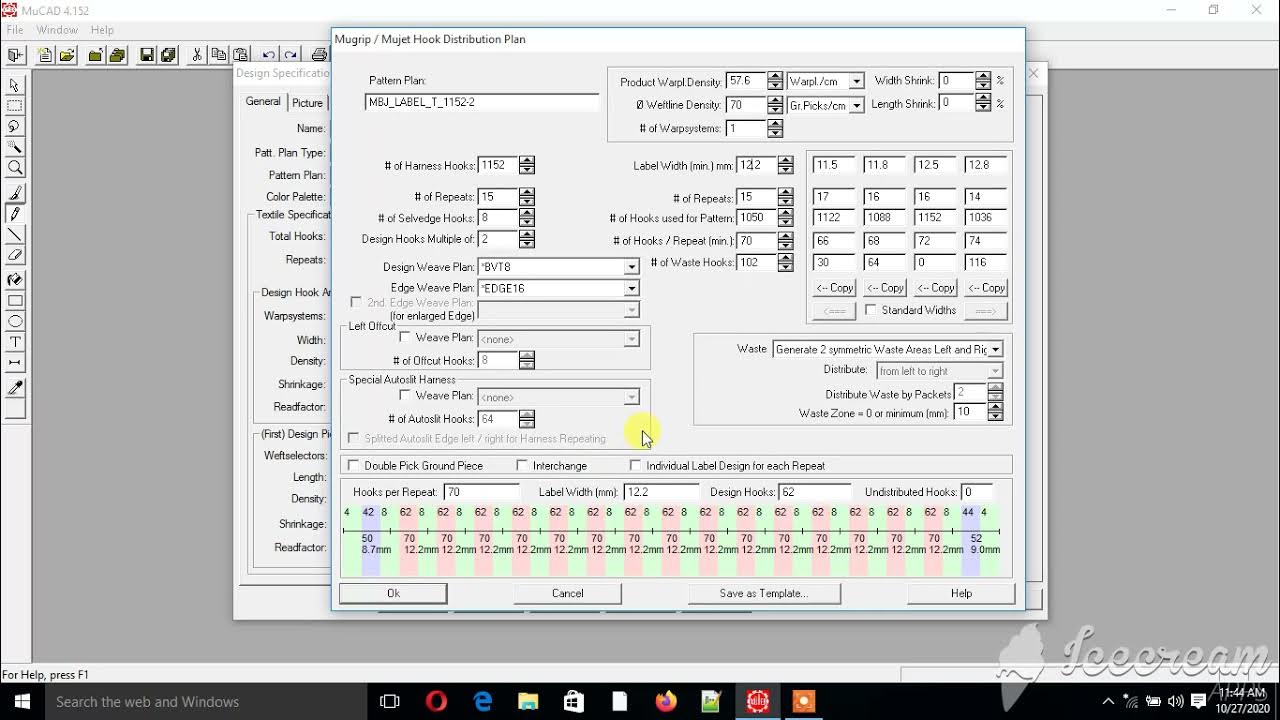
Task: Select the magic wand tool
Action: point(15,147)
